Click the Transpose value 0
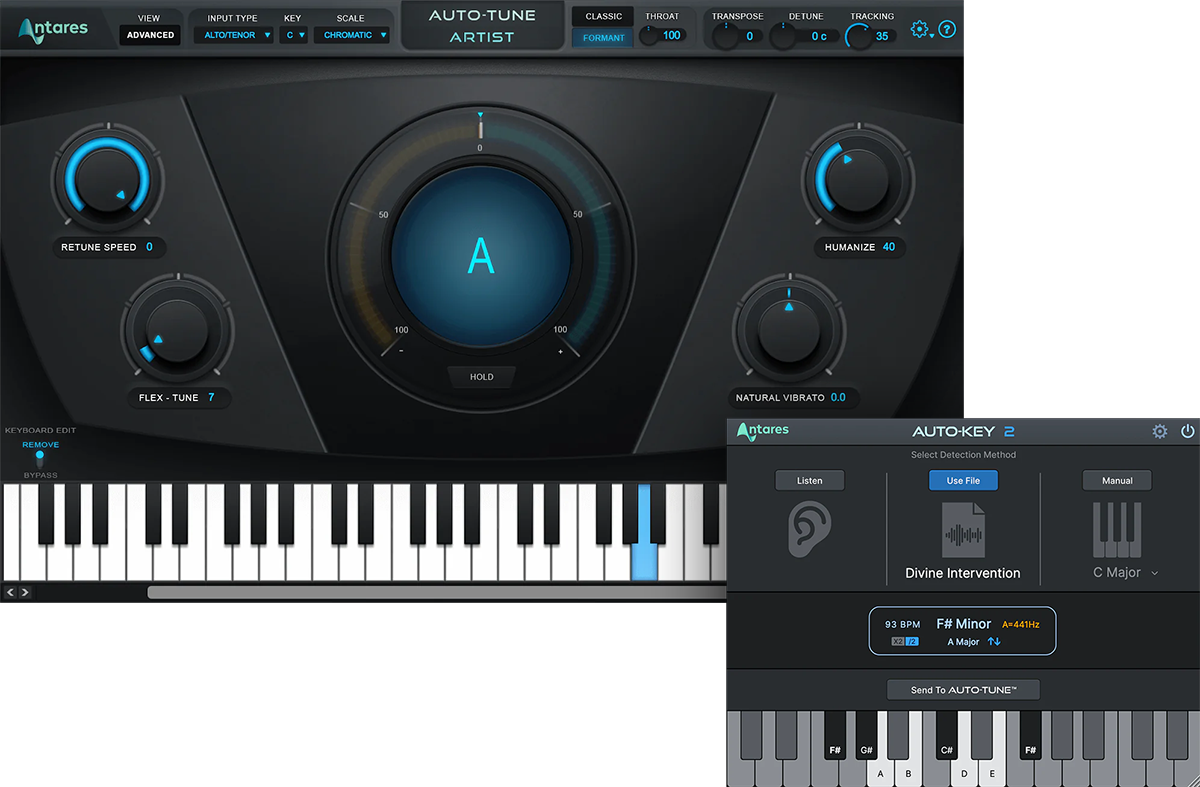Viewport: 1200px width, 787px height. (749, 36)
